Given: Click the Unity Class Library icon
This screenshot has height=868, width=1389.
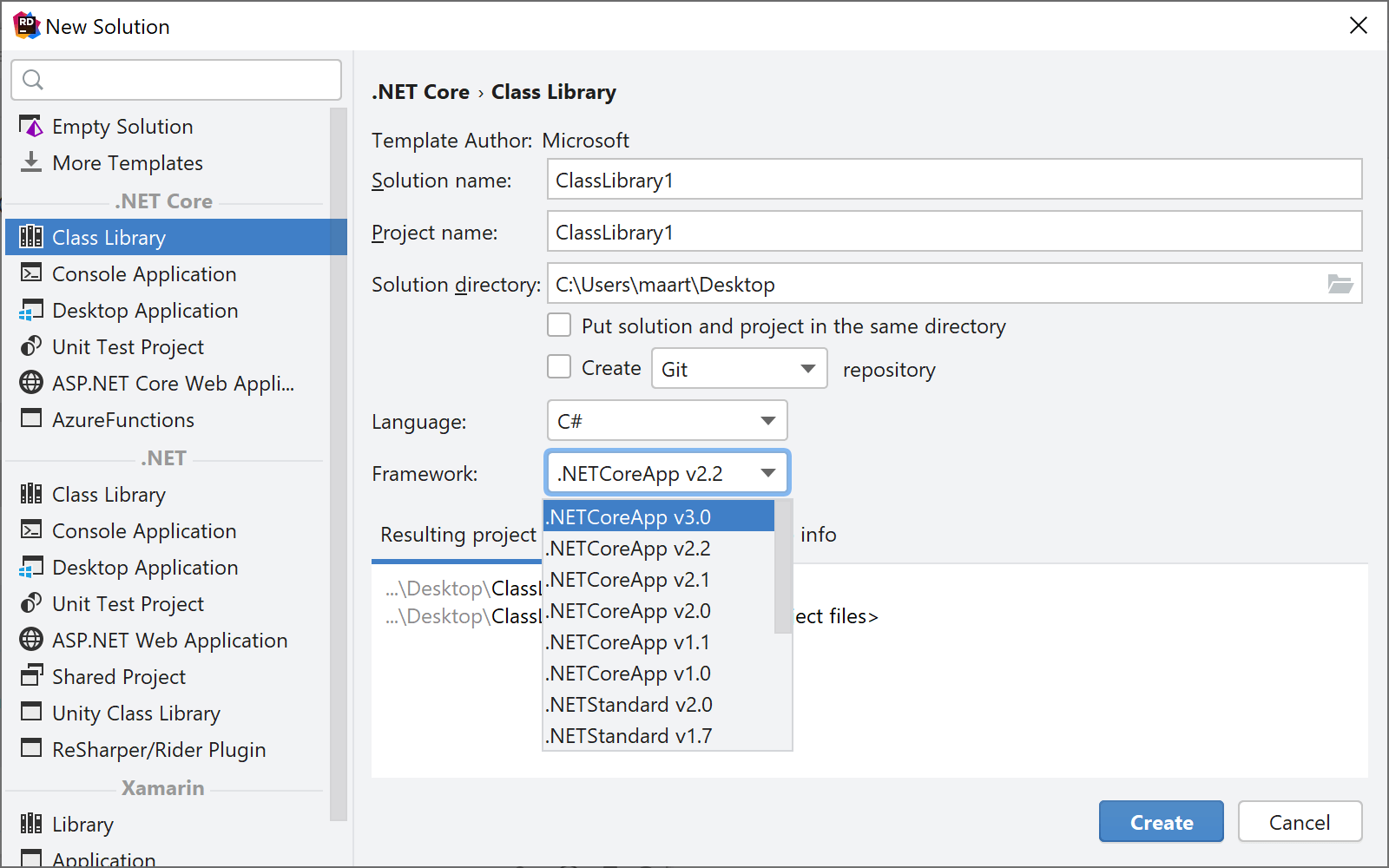Looking at the screenshot, I should (x=31, y=712).
